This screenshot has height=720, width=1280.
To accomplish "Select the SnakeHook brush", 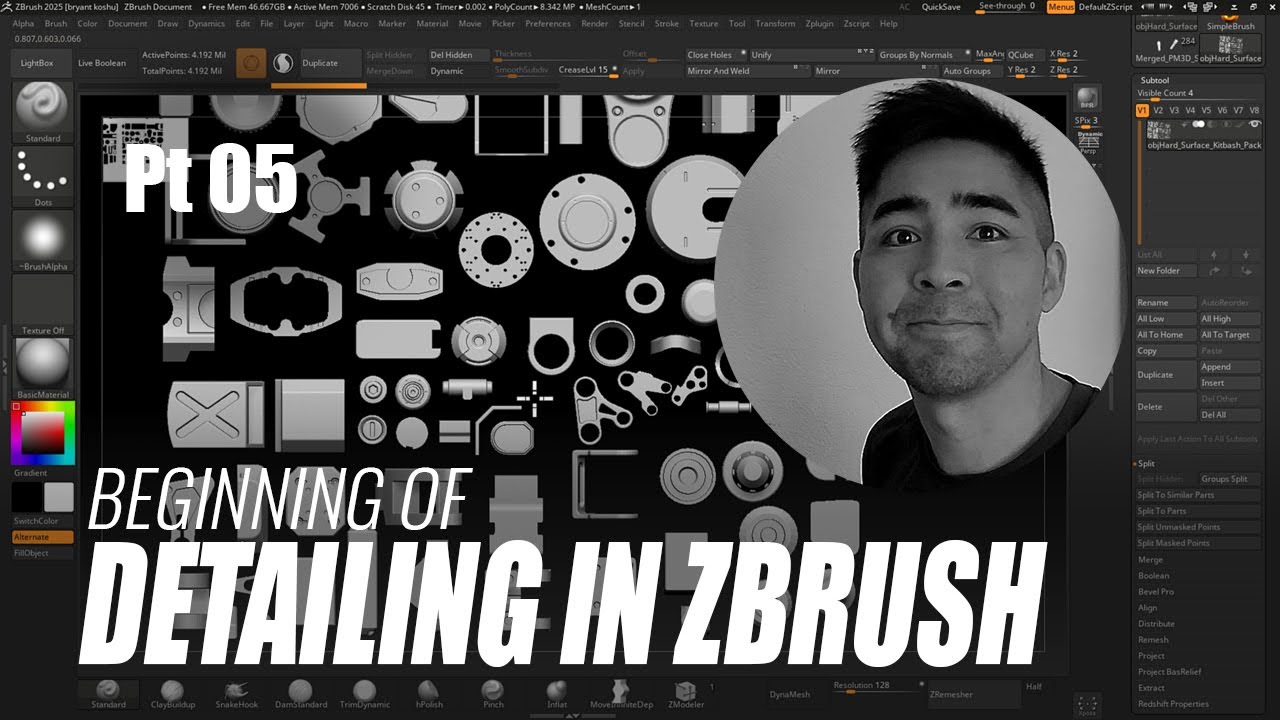I will [236, 694].
